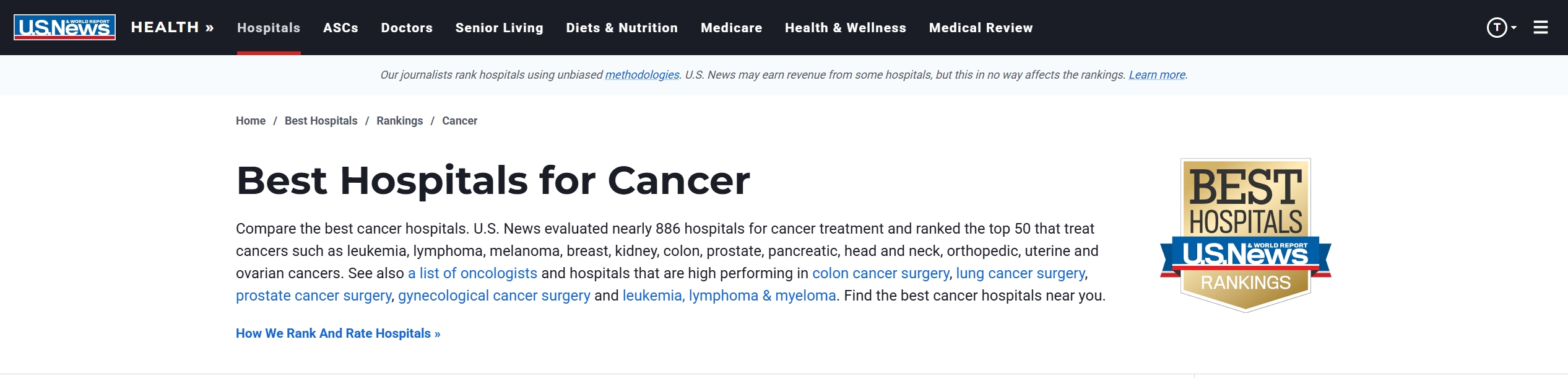Expand the HEALTH section menu
The height and width of the screenshot is (378, 1568).
(172, 27)
